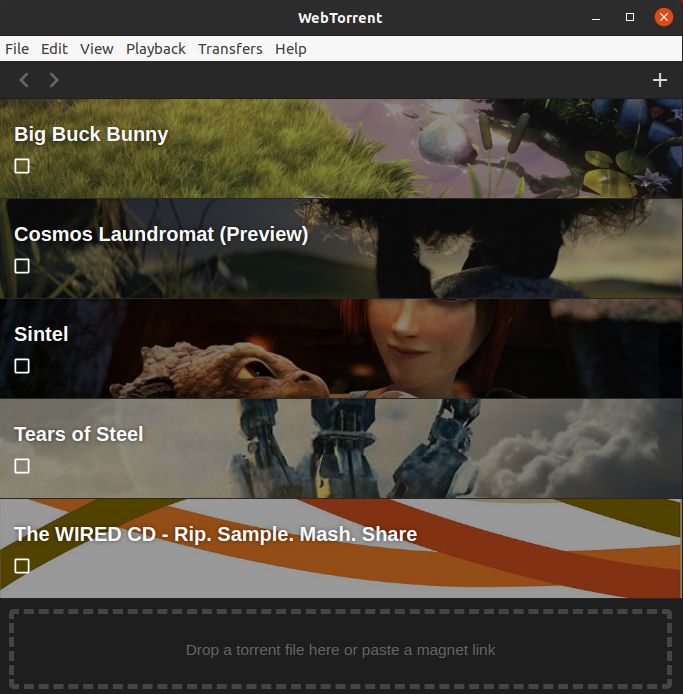
Task: Select The WIRED CD torrent title
Action: [x=216, y=534]
